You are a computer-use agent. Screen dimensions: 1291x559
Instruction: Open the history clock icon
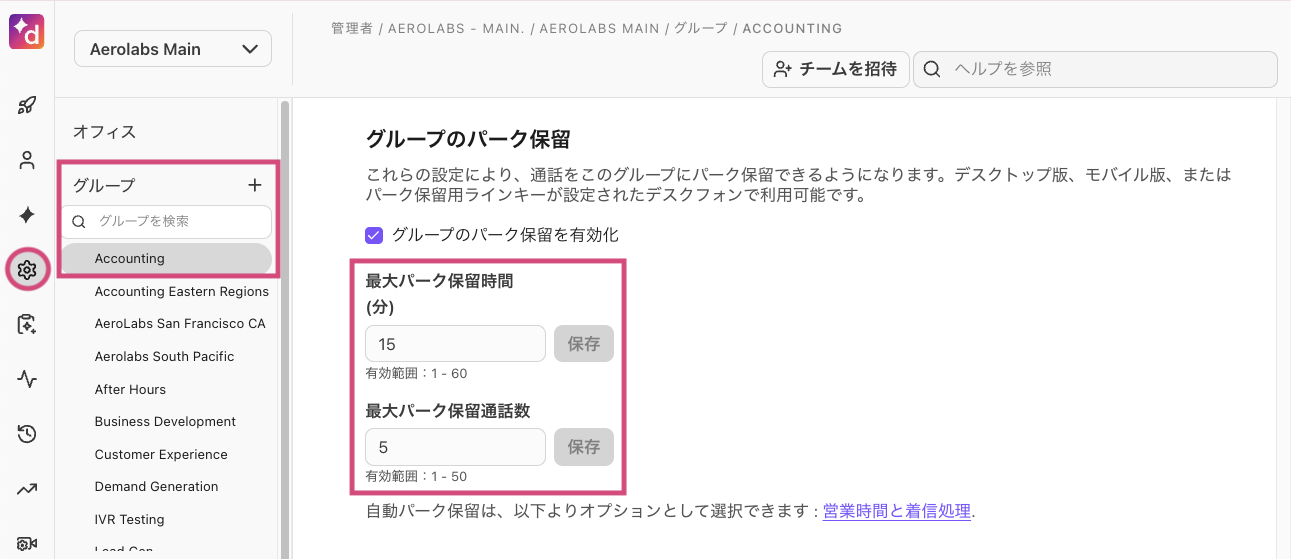click(27, 434)
